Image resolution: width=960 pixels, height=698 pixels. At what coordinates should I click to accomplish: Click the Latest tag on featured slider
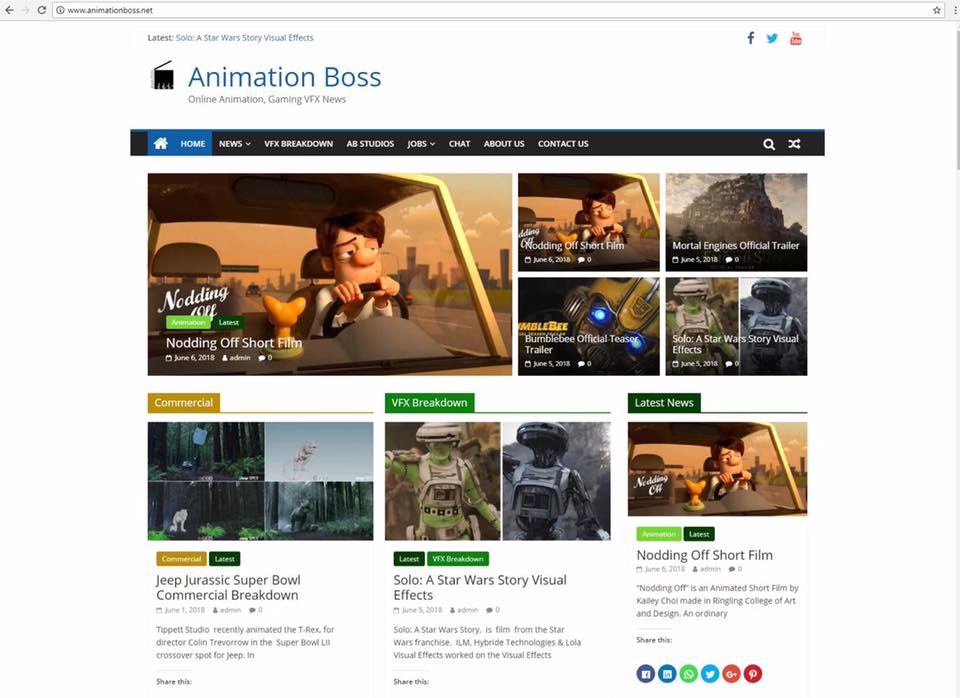(228, 323)
